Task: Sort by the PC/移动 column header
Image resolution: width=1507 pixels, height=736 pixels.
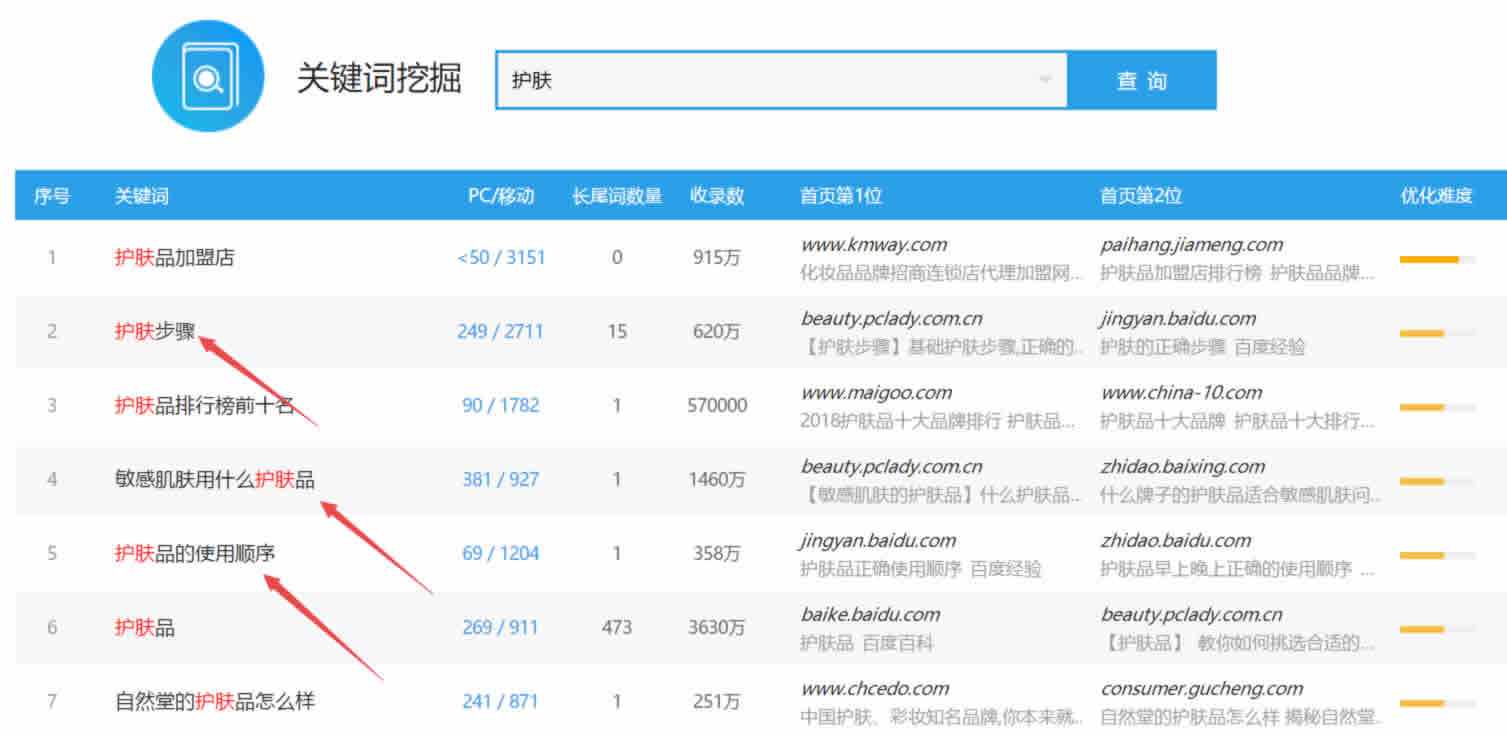Action: pyautogui.click(x=501, y=196)
